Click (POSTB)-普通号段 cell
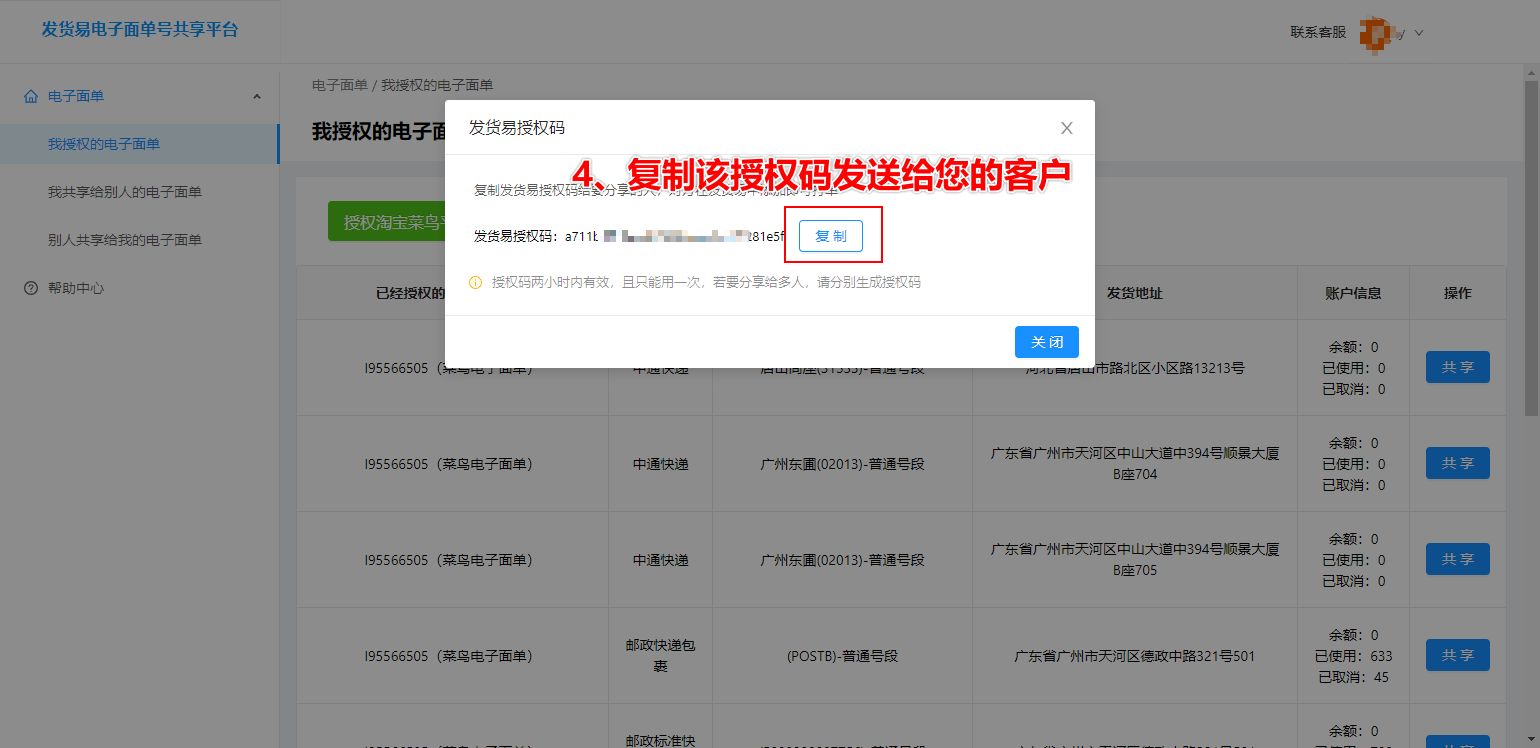The height and width of the screenshot is (748, 1540). 842,656
